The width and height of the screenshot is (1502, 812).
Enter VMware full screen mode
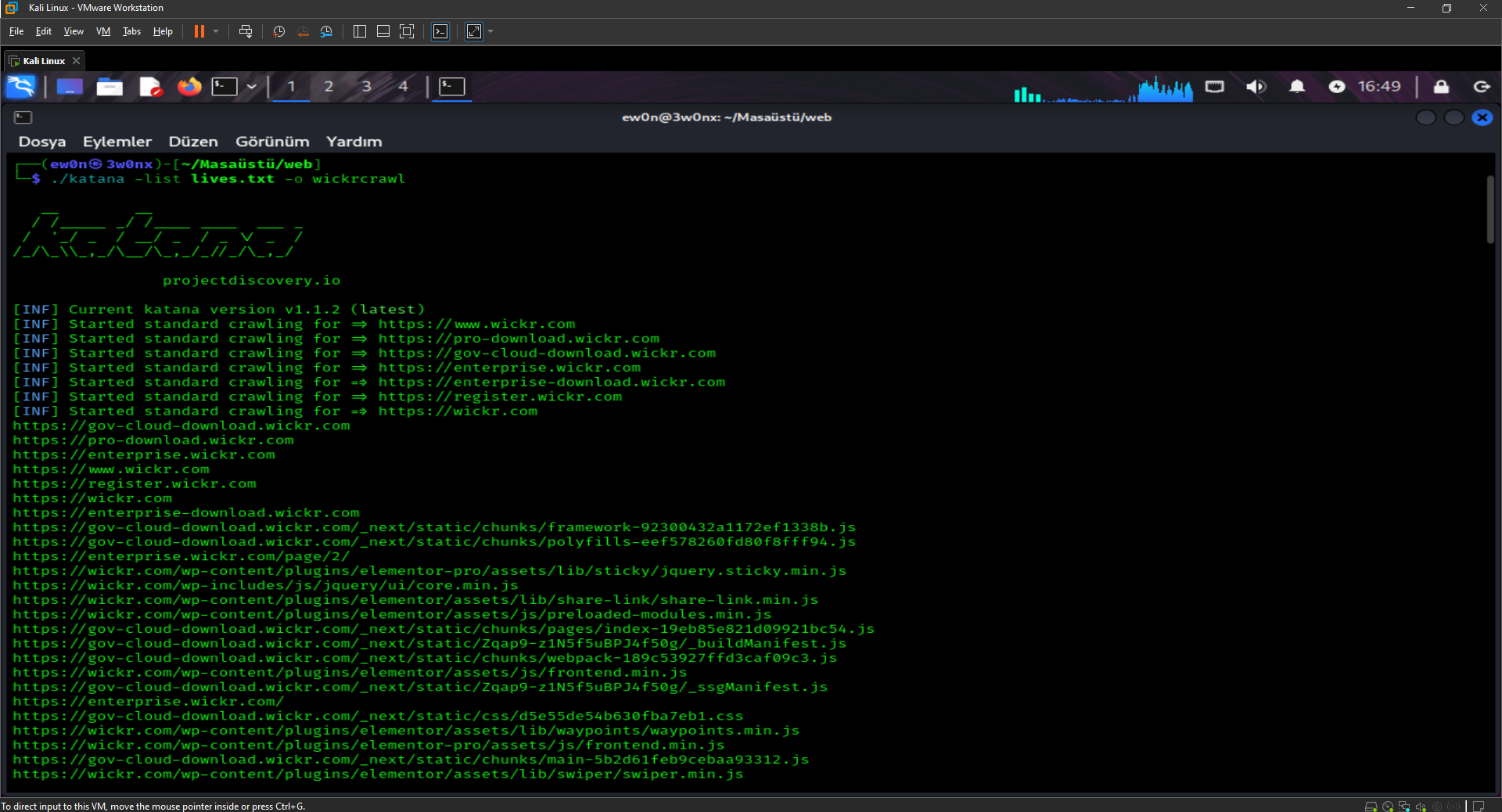407,31
